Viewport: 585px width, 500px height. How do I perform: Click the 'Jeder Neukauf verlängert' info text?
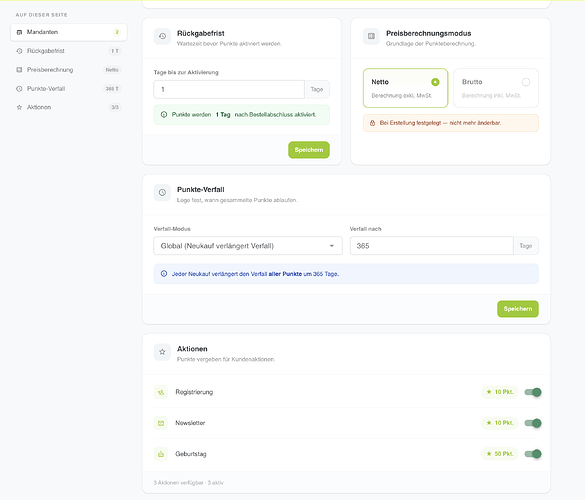coord(255,274)
